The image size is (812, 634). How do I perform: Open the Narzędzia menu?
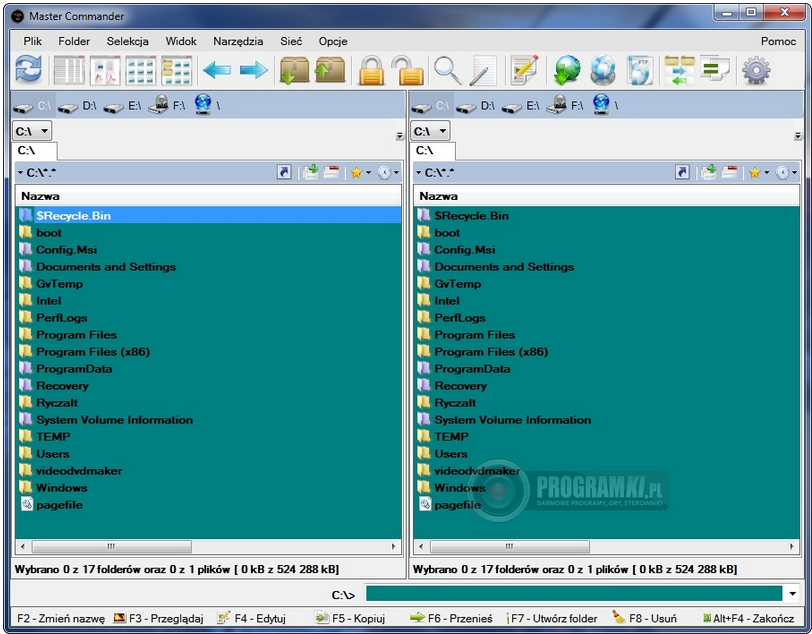pyautogui.click(x=238, y=41)
